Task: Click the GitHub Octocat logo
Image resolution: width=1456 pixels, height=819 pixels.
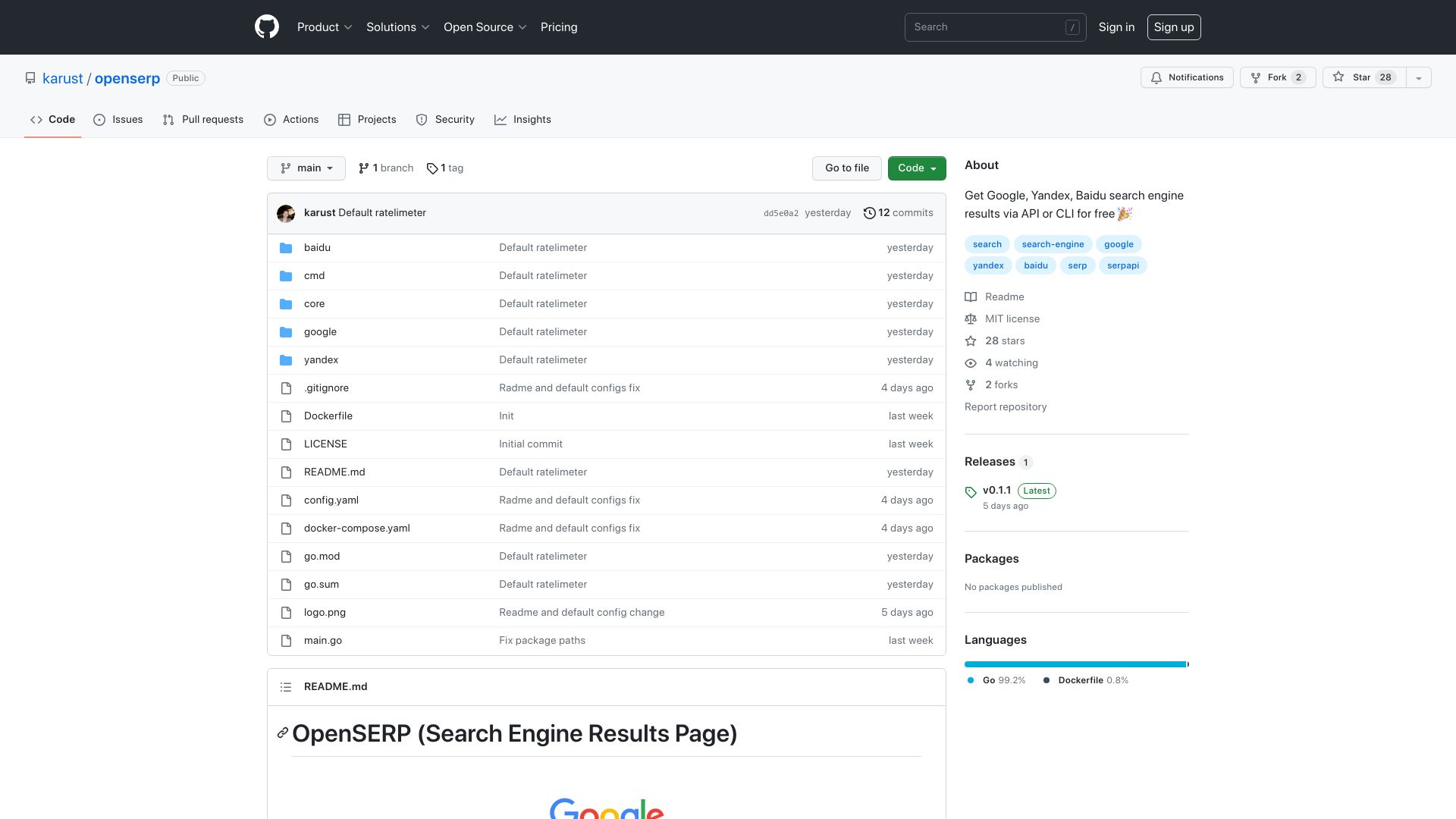Action: click(x=267, y=27)
